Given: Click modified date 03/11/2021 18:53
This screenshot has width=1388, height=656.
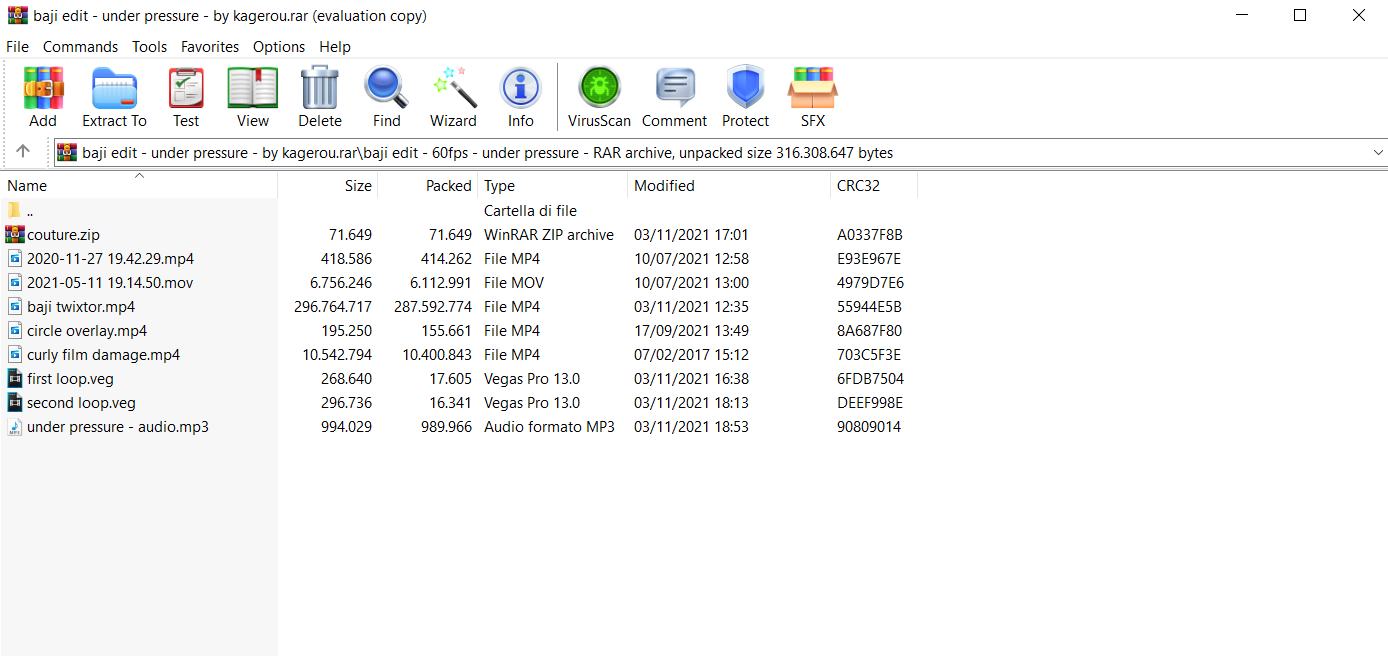Looking at the screenshot, I should tap(691, 427).
